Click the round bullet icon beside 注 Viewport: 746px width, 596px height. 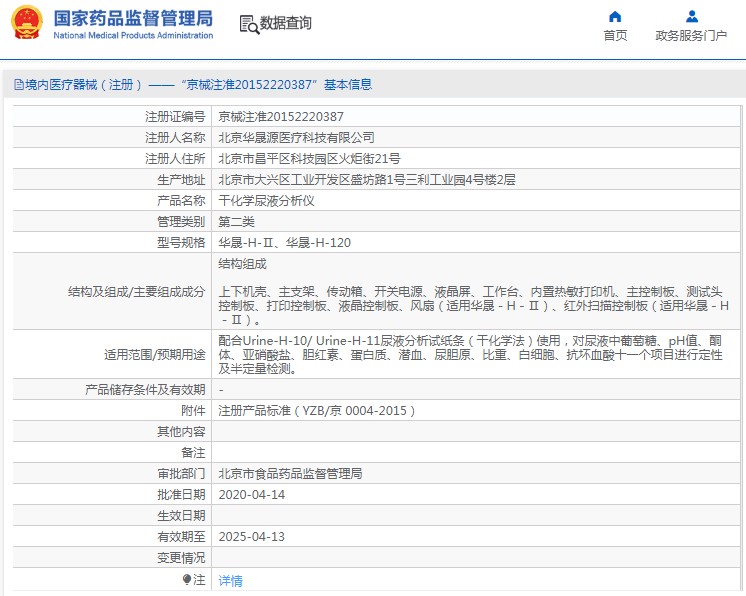tap(187, 579)
